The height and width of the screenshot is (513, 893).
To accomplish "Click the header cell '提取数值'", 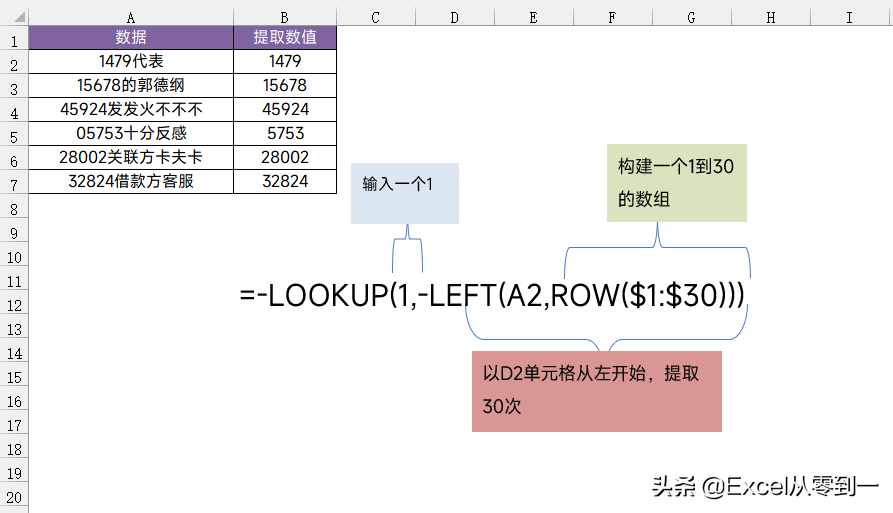I will (x=285, y=38).
